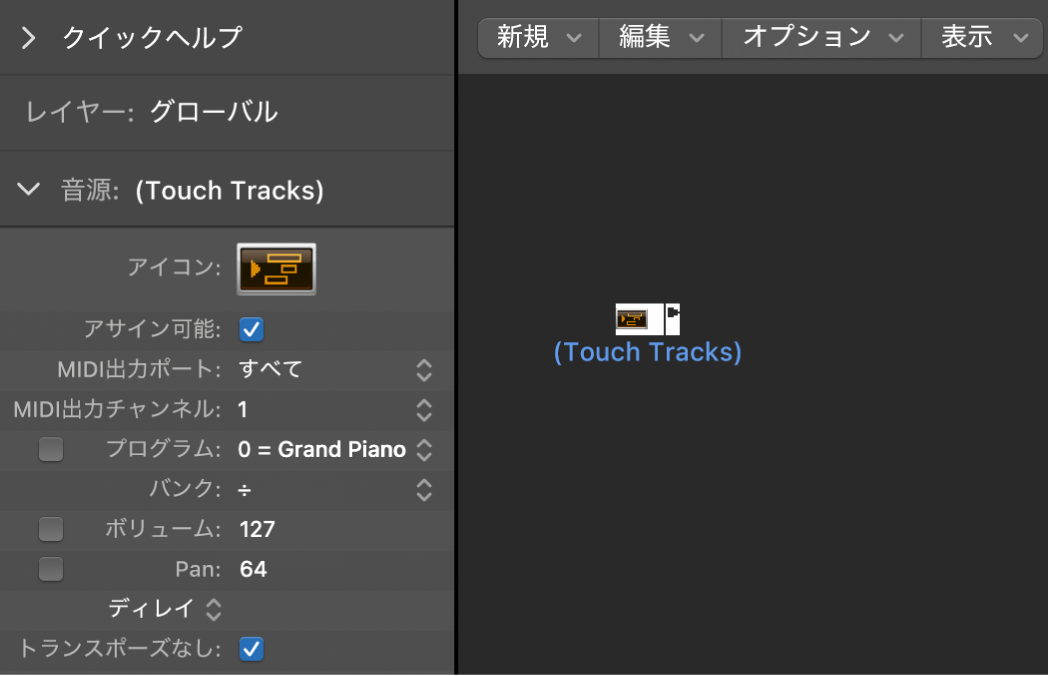Click the Touch Tracks icon in the inspector

(276, 268)
